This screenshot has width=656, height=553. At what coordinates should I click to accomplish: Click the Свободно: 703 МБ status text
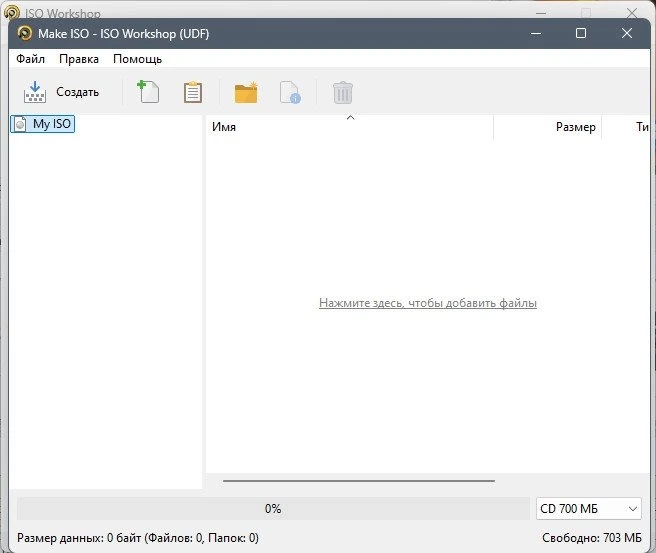(x=592, y=538)
